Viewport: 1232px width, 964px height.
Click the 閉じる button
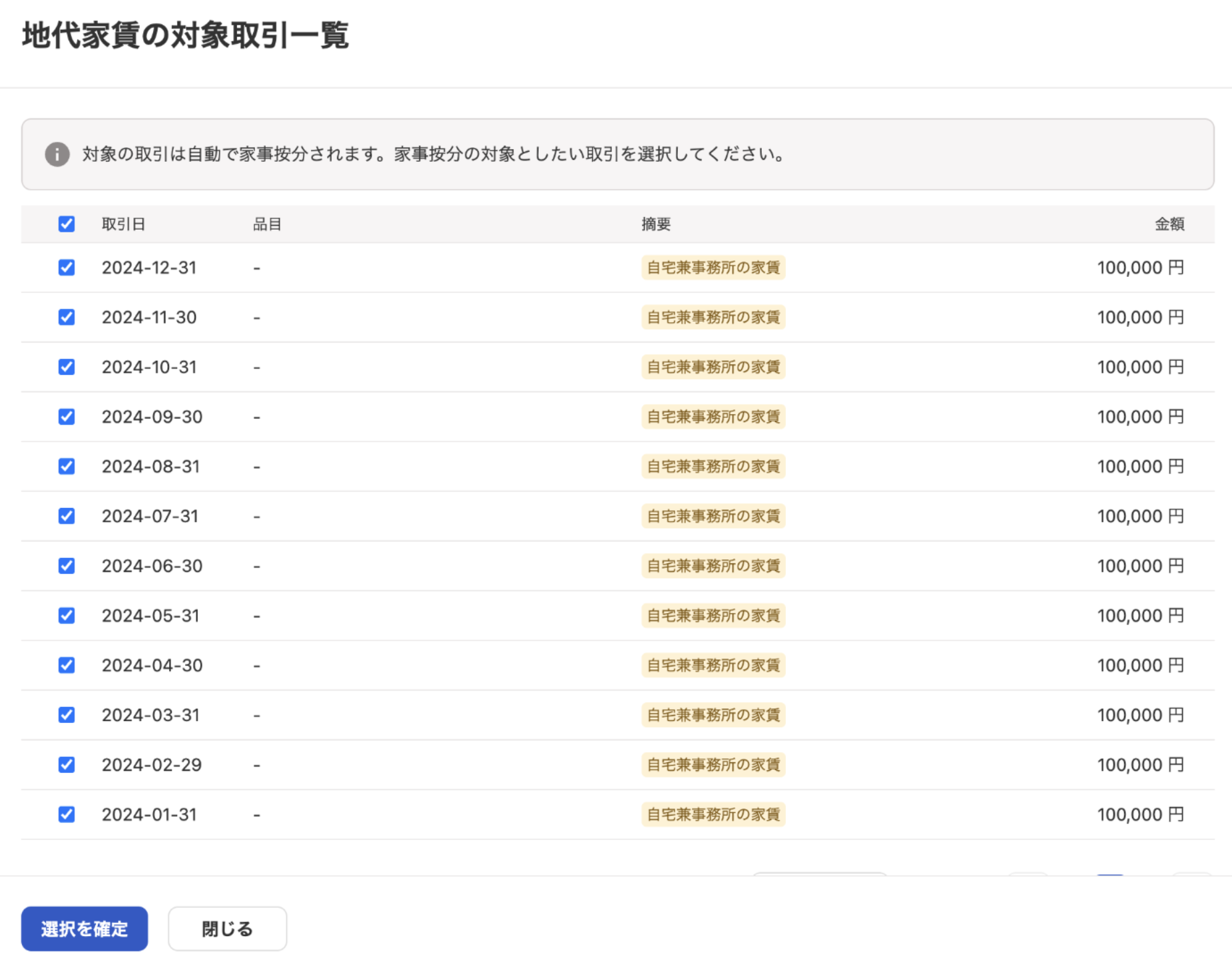[227, 929]
